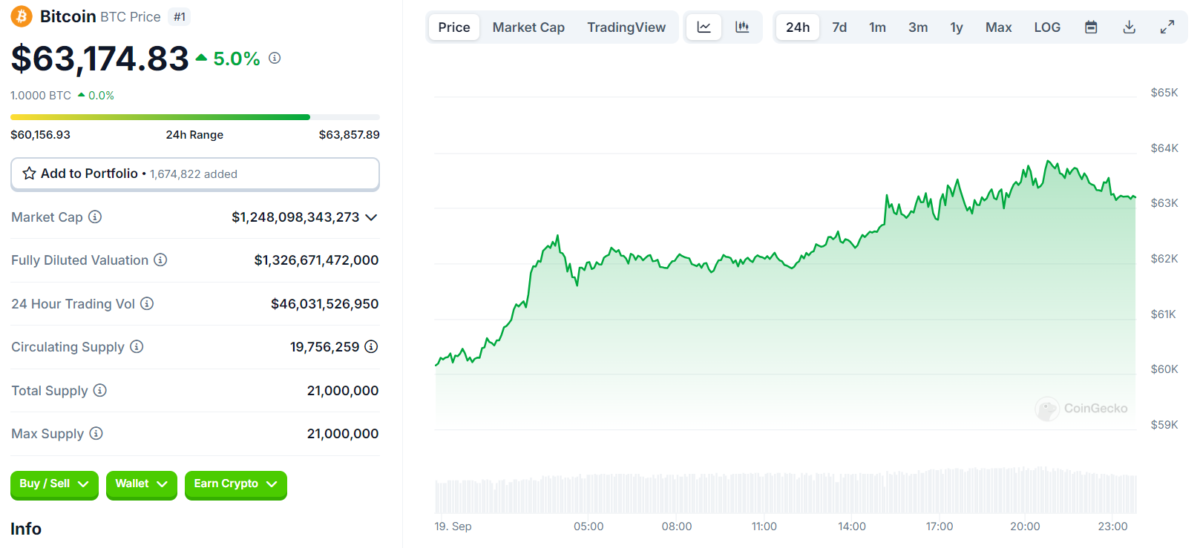Set chart range to 1m
Image resolution: width=1200 pixels, height=548 pixels.
coord(877,27)
